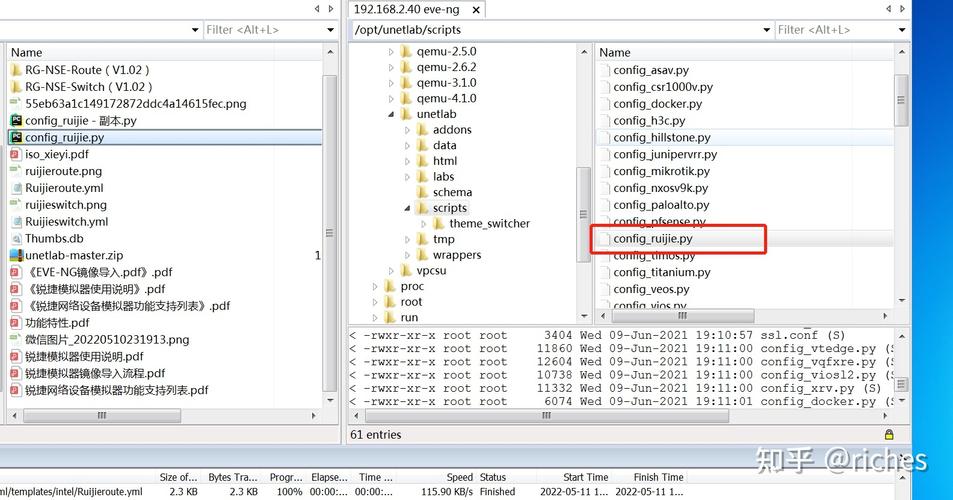
Task: Click the html folder icon in tree
Action: [423, 161]
